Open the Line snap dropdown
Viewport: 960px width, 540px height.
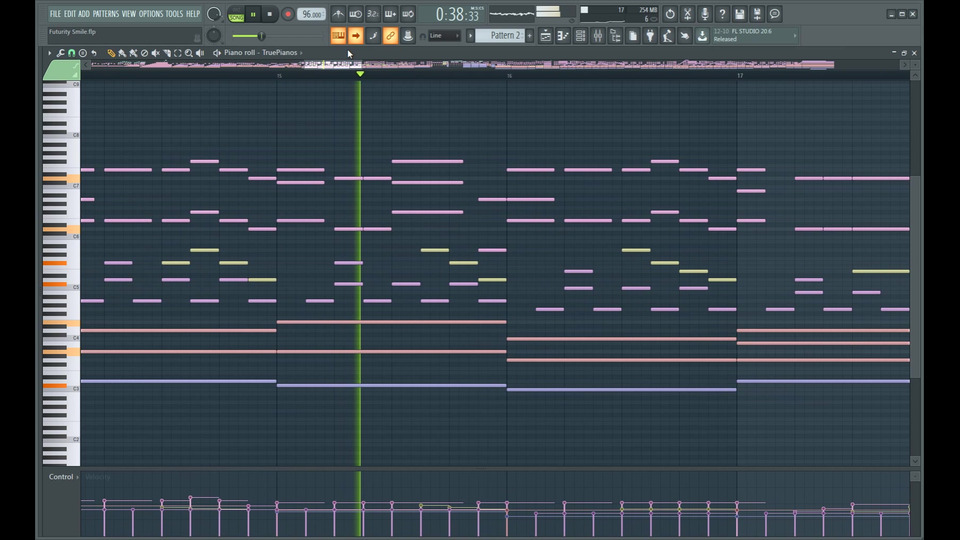point(444,36)
